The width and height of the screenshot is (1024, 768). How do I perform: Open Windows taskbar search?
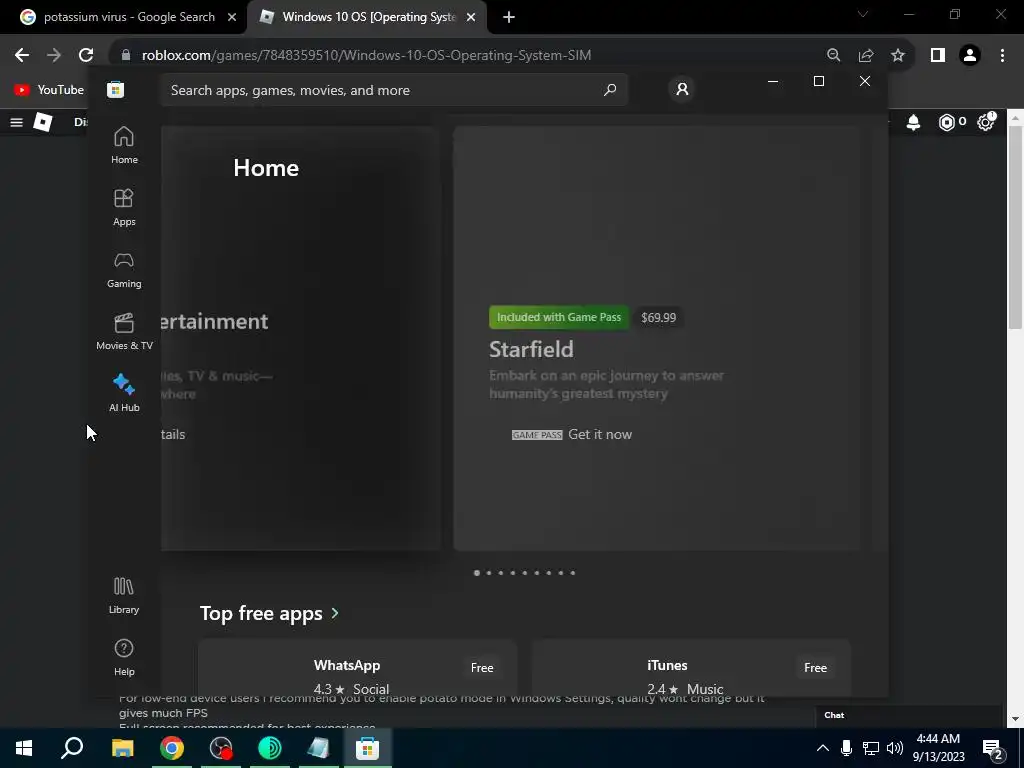tap(72, 748)
